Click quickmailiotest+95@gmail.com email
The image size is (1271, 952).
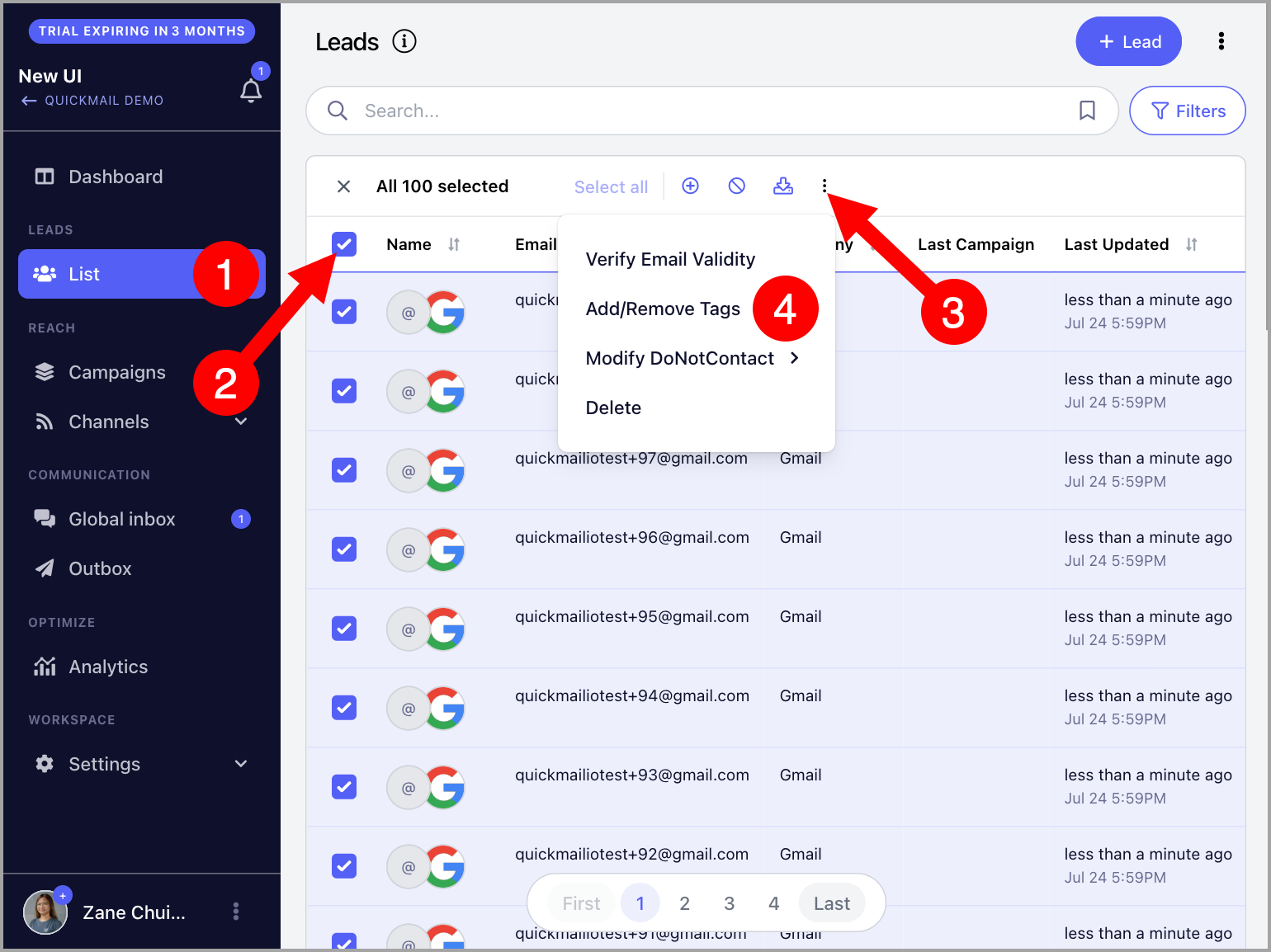(632, 616)
